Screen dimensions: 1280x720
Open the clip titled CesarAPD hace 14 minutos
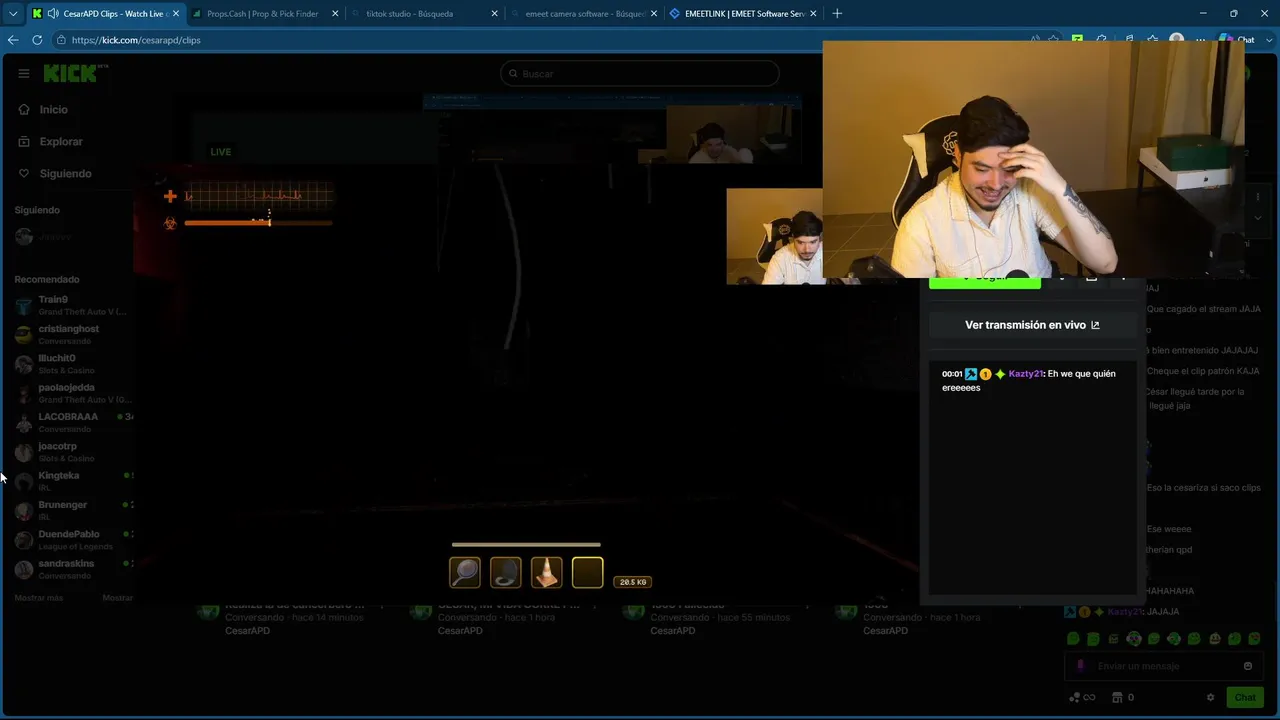click(295, 618)
